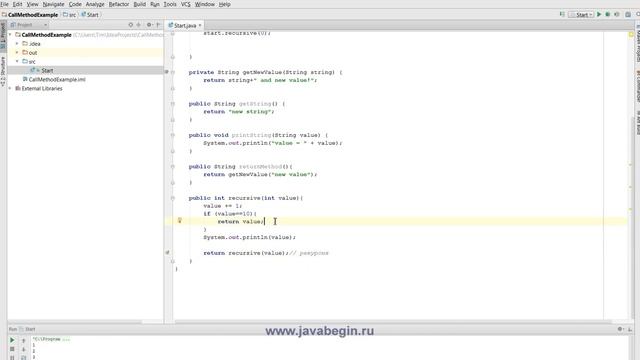This screenshot has width=640, height=360.
Task: Select Start class in project tree
Action: [x=85, y=71]
